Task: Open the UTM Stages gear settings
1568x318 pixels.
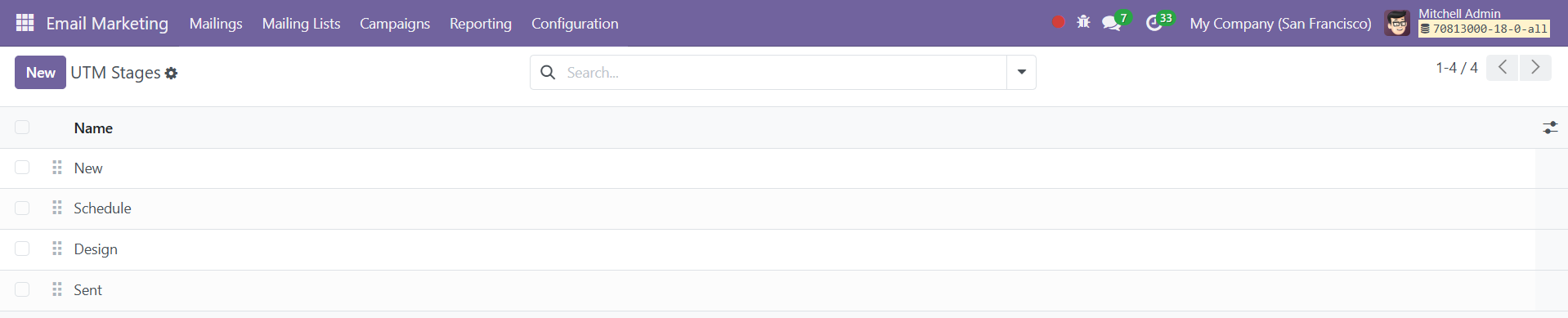Action: click(x=171, y=73)
